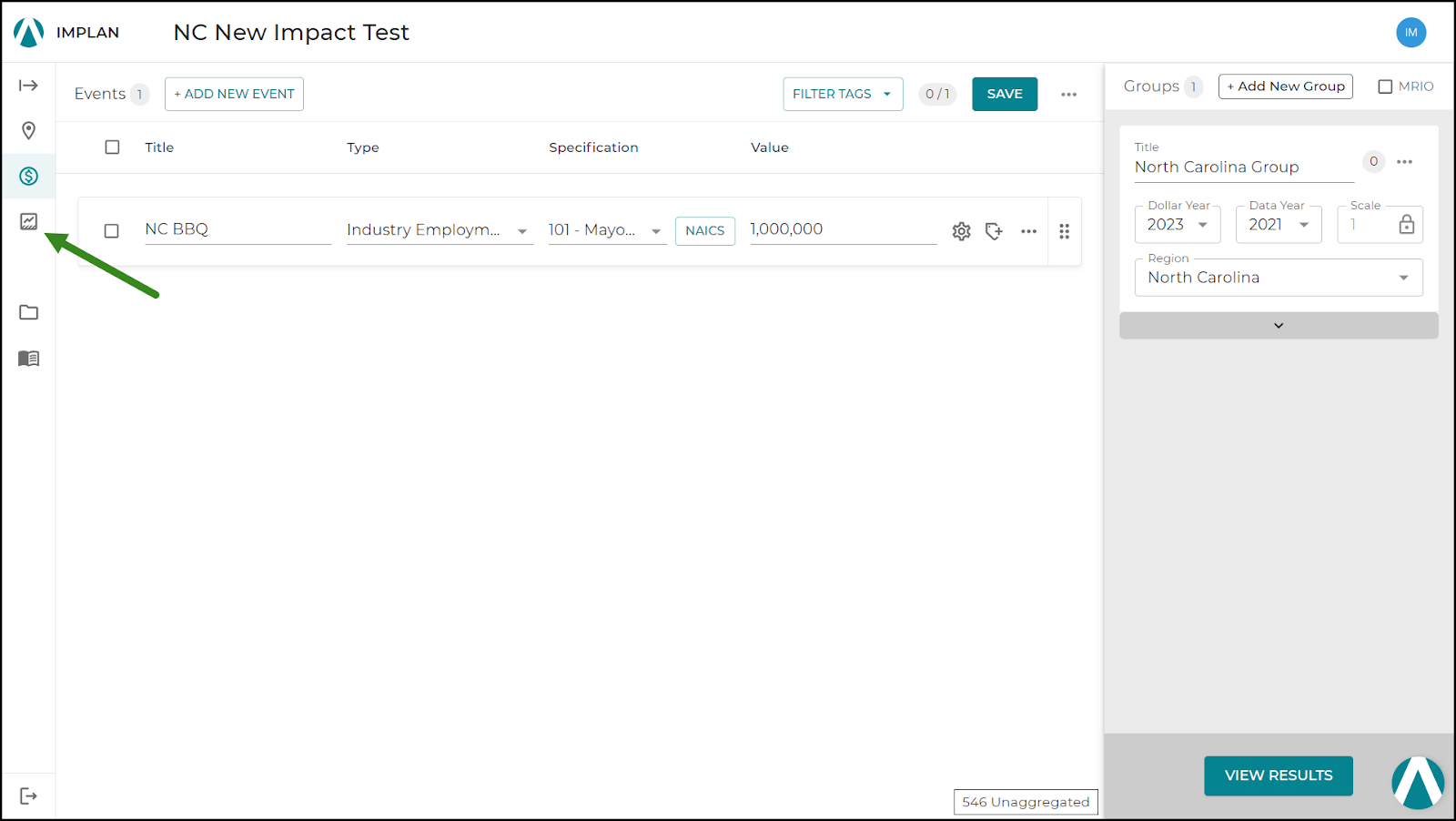Open the events header overflow menu
The width and height of the screenshot is (1456, 821).
point(1069,94)
